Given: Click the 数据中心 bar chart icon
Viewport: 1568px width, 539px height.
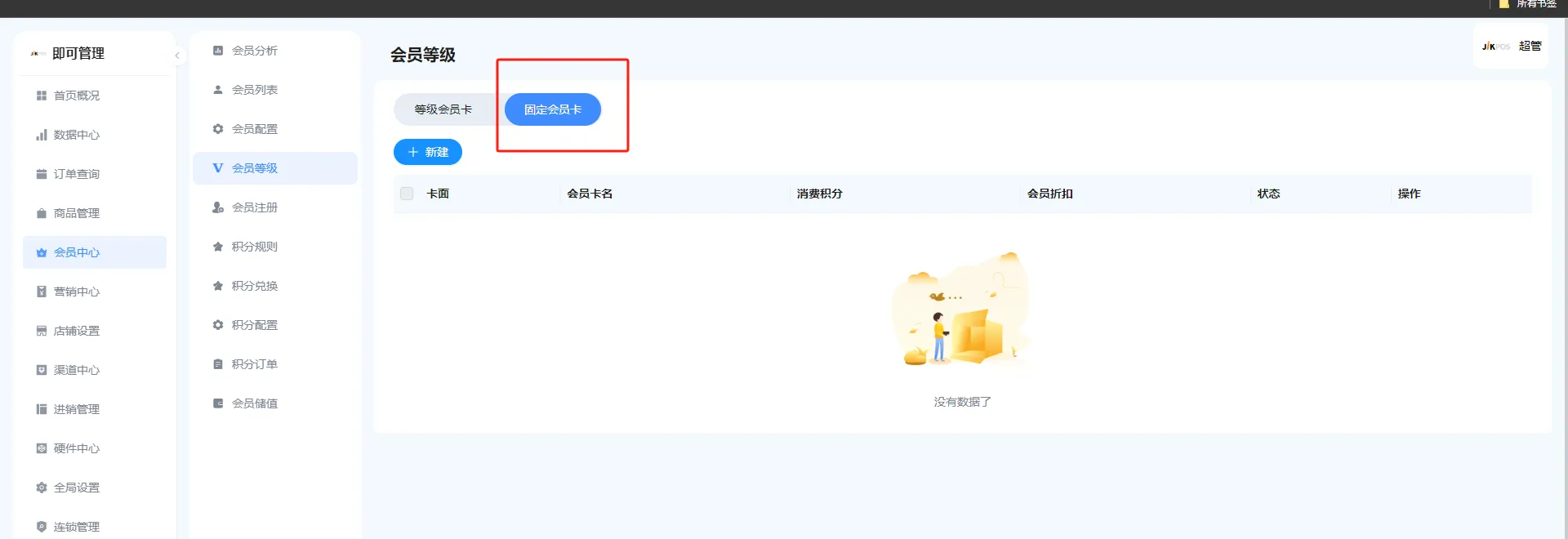Looking at the screenshot, I should (42, 135).
